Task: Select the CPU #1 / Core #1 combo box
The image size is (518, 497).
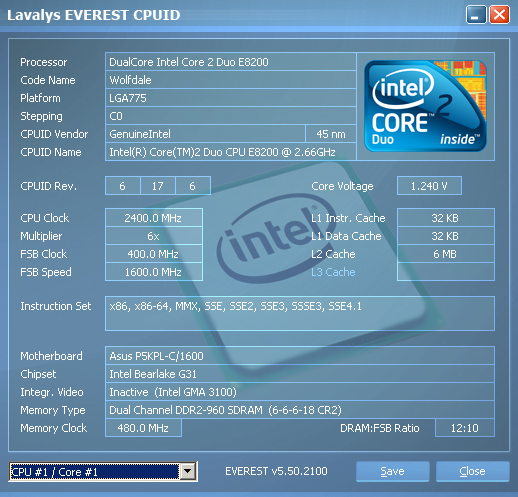Action: point(103,471)
